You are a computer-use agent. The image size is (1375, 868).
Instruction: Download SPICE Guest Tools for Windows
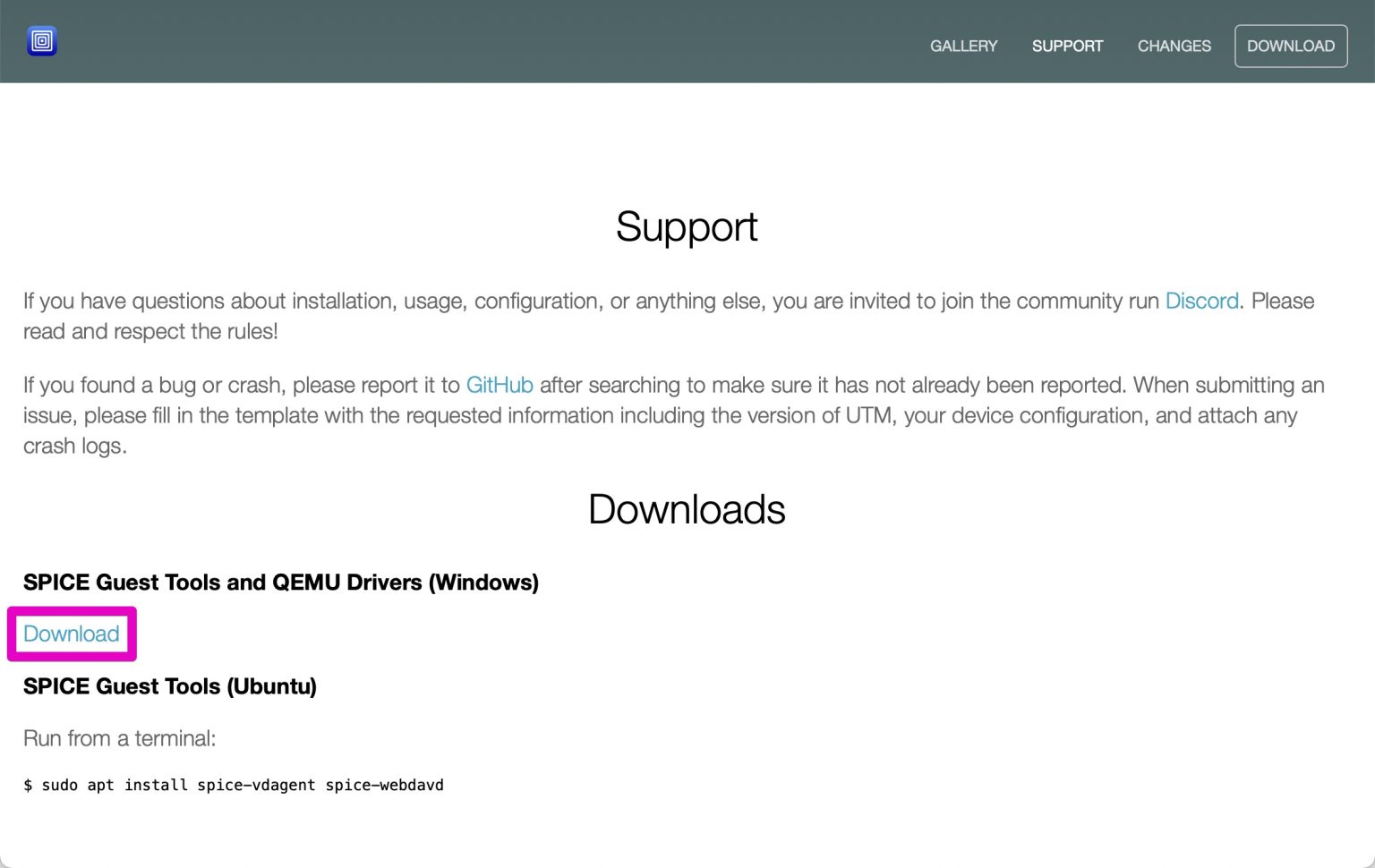[x=72, y=634]
